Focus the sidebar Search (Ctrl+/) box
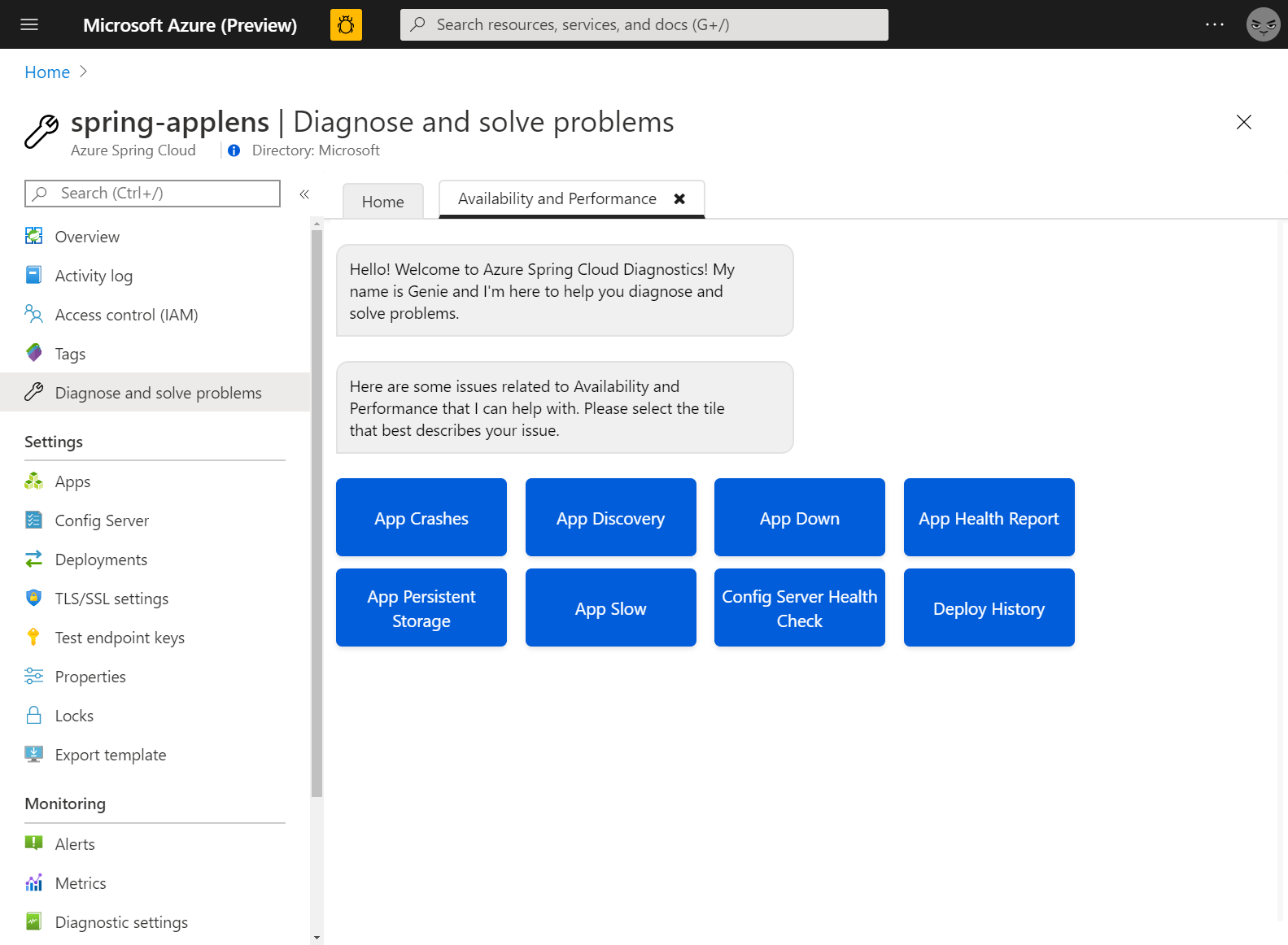 153,194
